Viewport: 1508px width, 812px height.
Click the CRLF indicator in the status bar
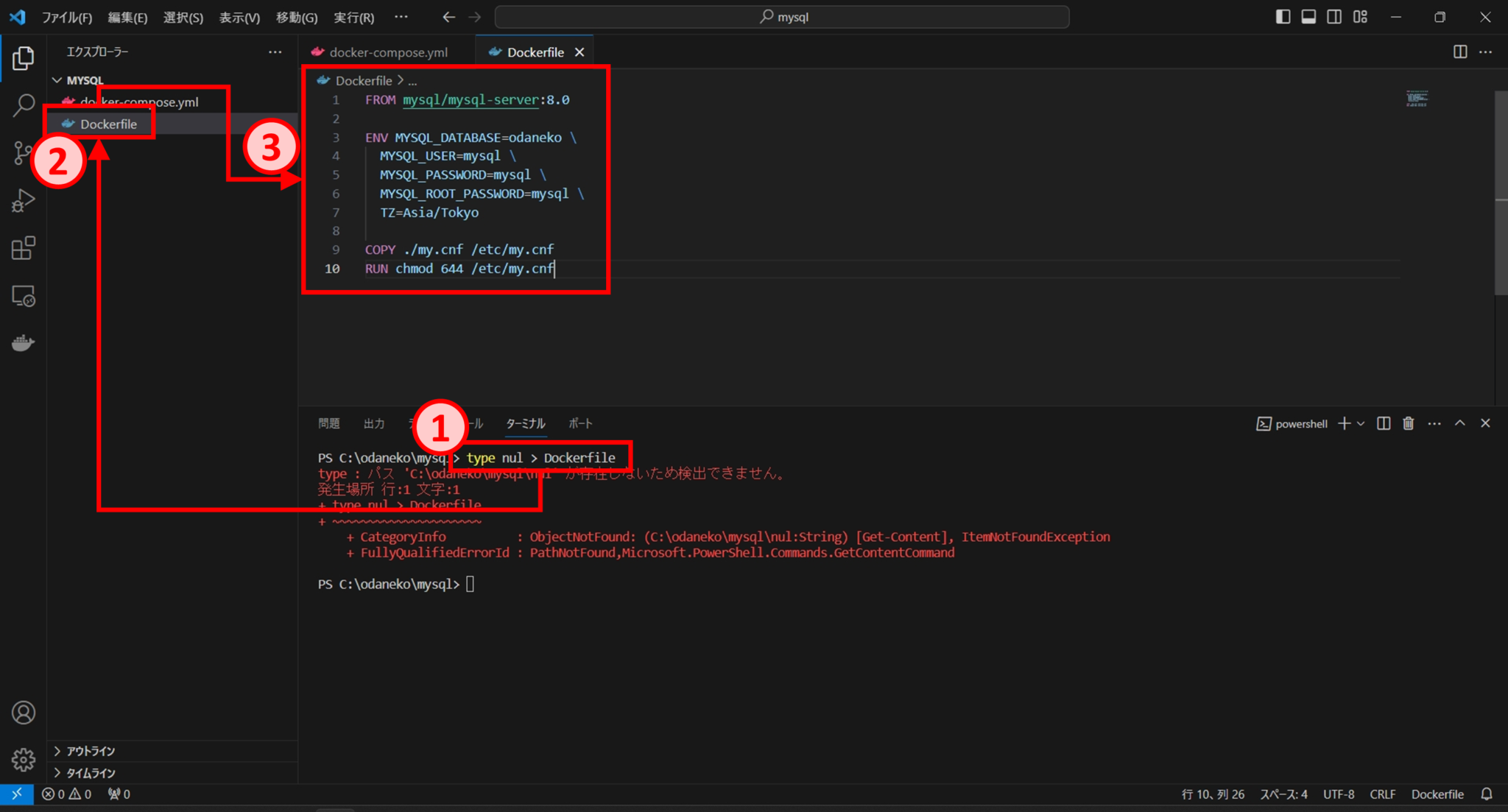coord(1382,794)
